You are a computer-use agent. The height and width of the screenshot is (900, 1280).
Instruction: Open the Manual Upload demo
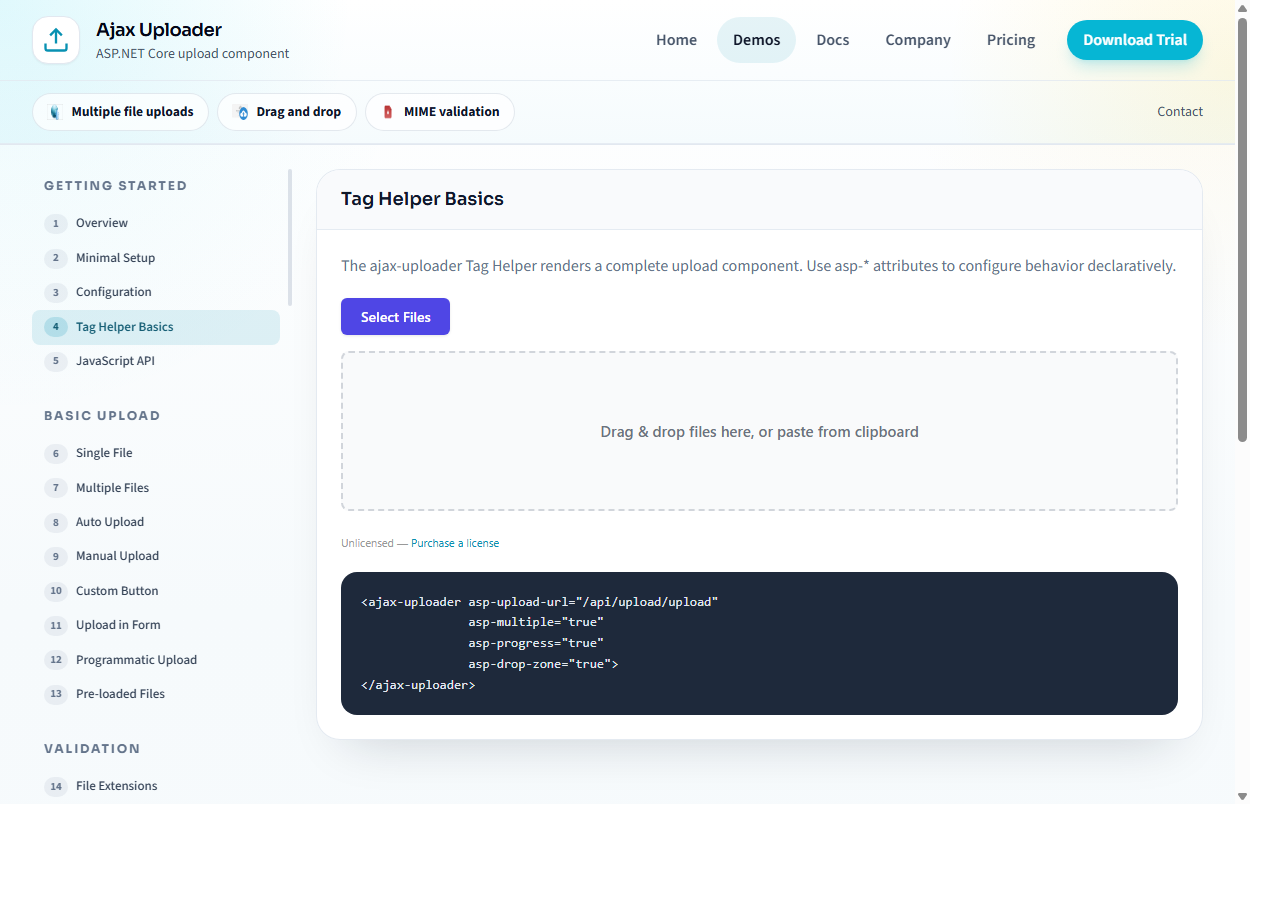point(156,556)
